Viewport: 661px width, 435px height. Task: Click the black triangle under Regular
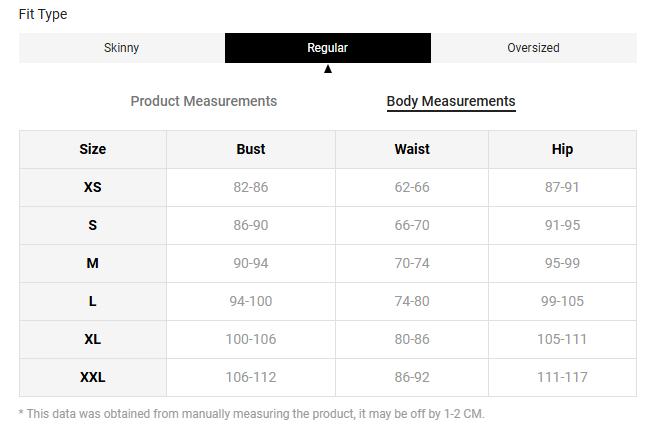(327, 69)
